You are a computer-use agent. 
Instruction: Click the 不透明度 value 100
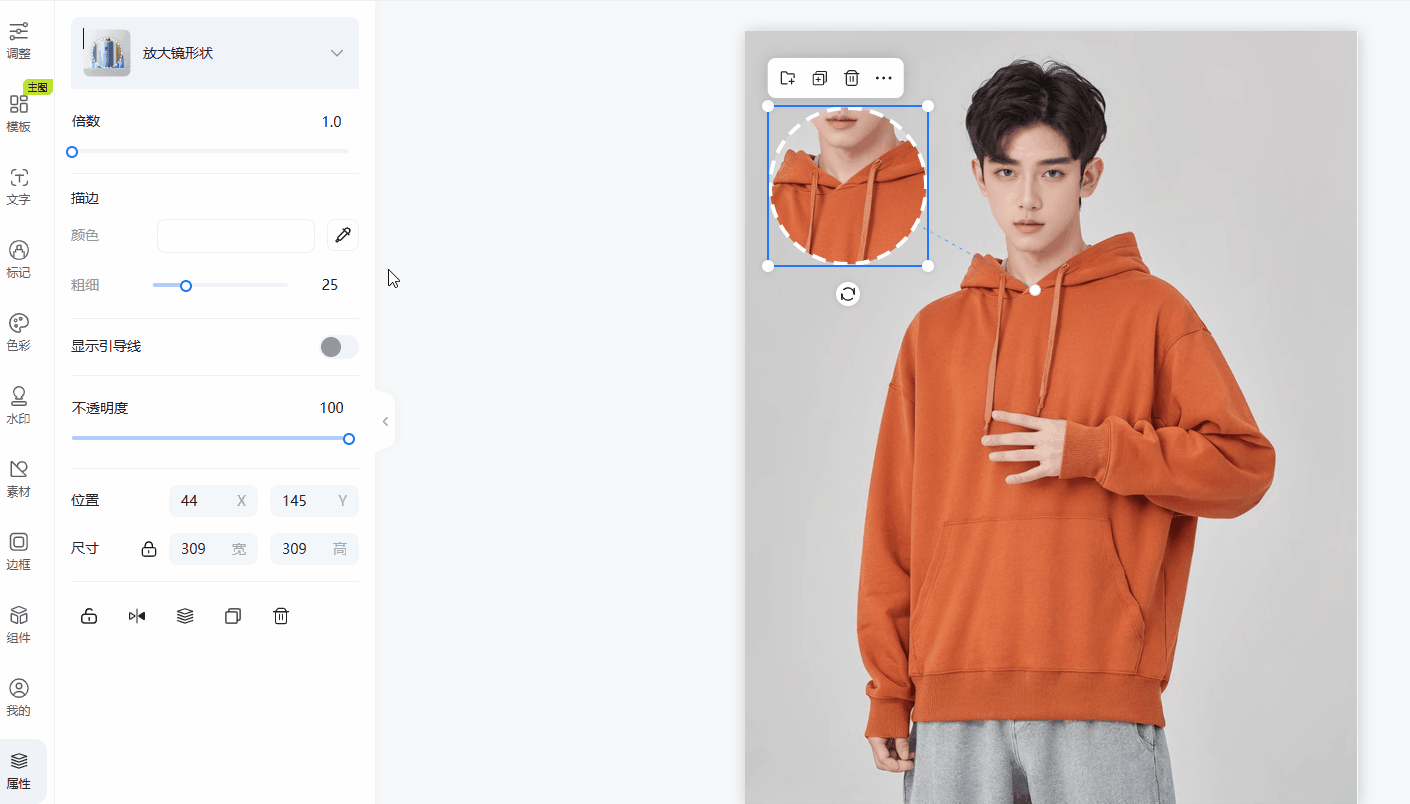coord(332,408)
